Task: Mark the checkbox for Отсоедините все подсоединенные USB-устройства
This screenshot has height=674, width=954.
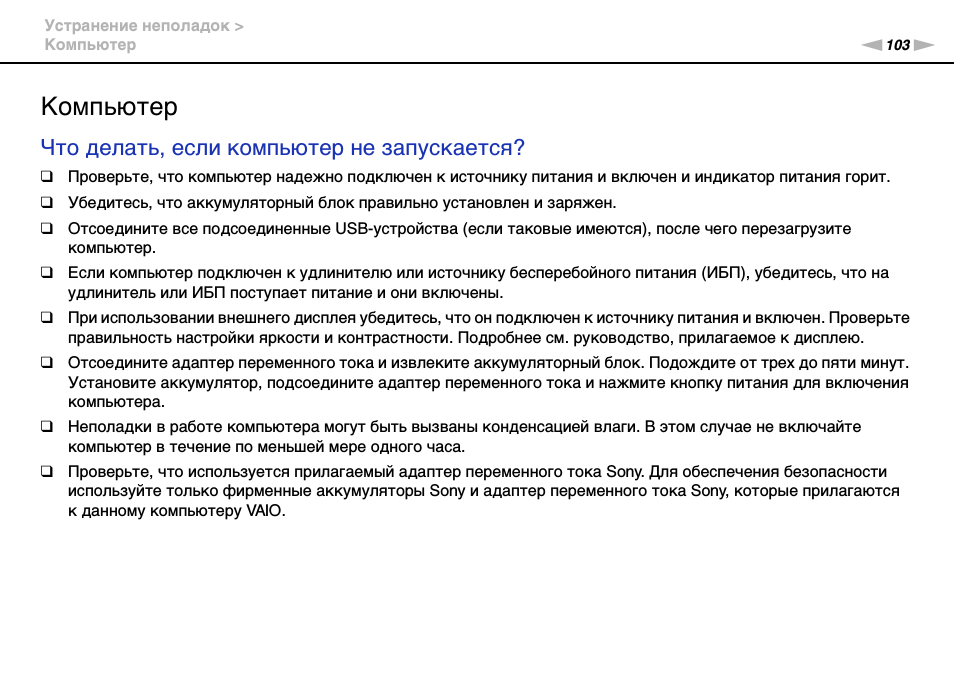Action: [x=47, y=228]
